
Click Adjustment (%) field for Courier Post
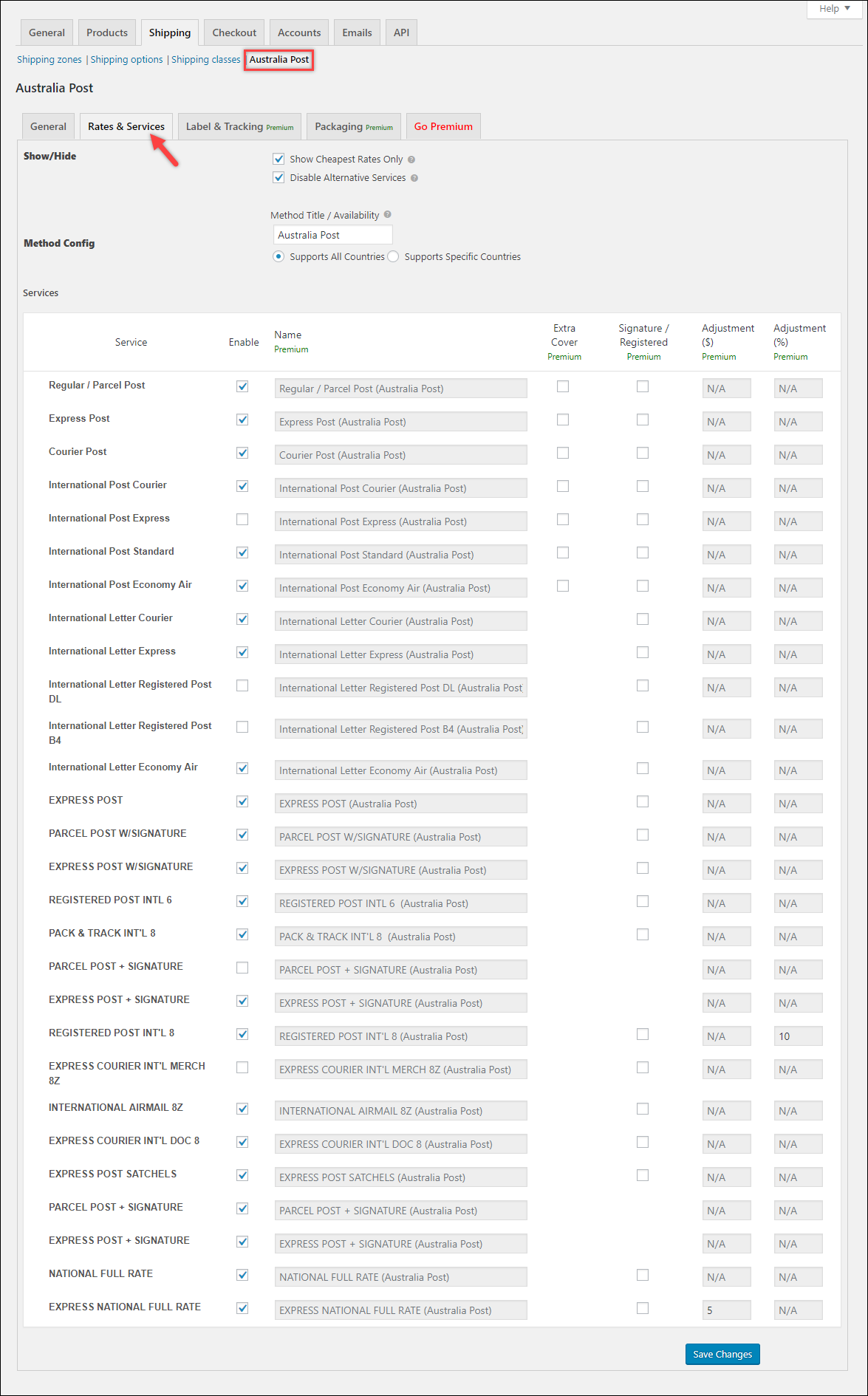[x=798, y=455]
